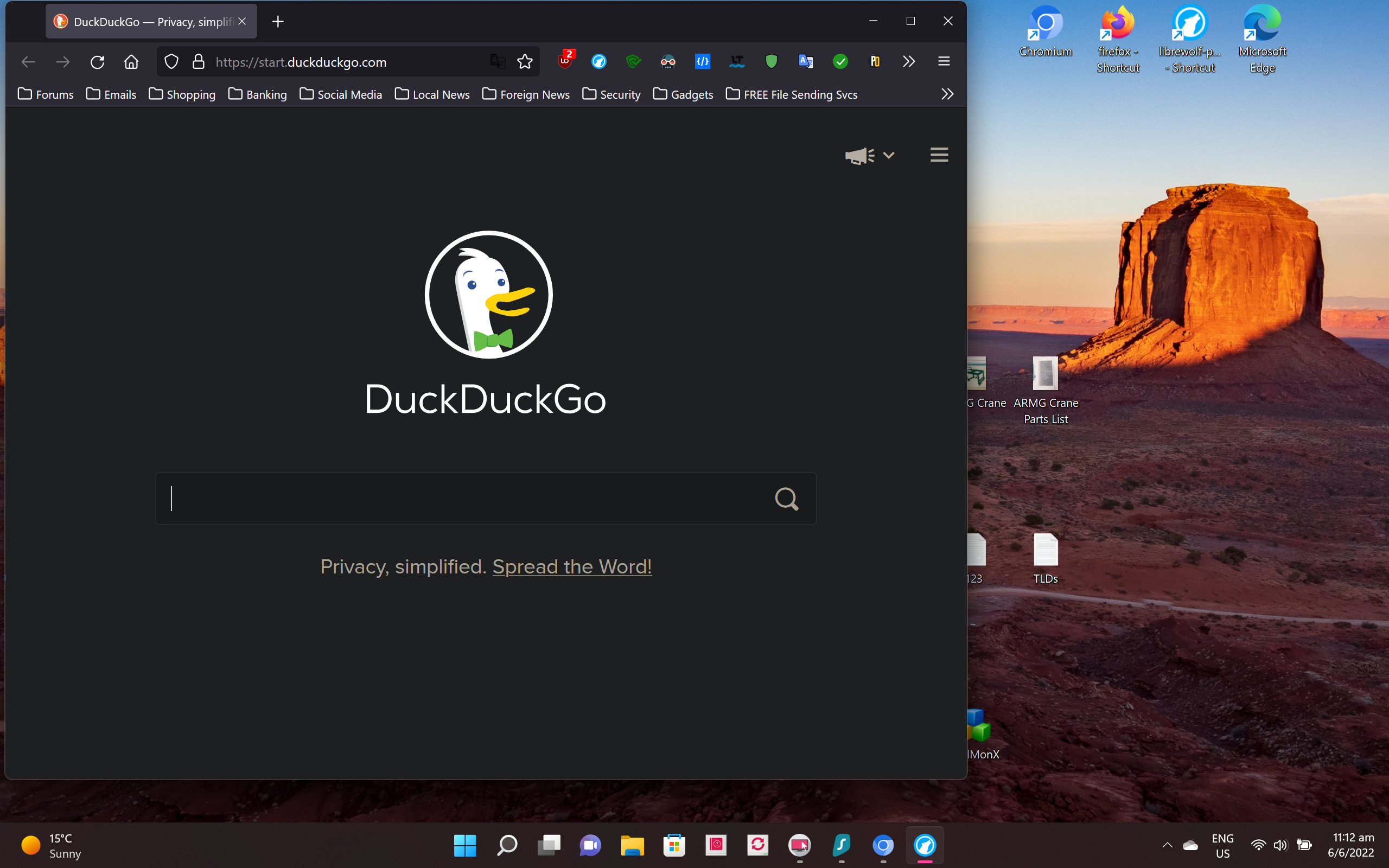Bookmark this page with the star
This screenshot has height=868, width=1389.
point(525,61)
